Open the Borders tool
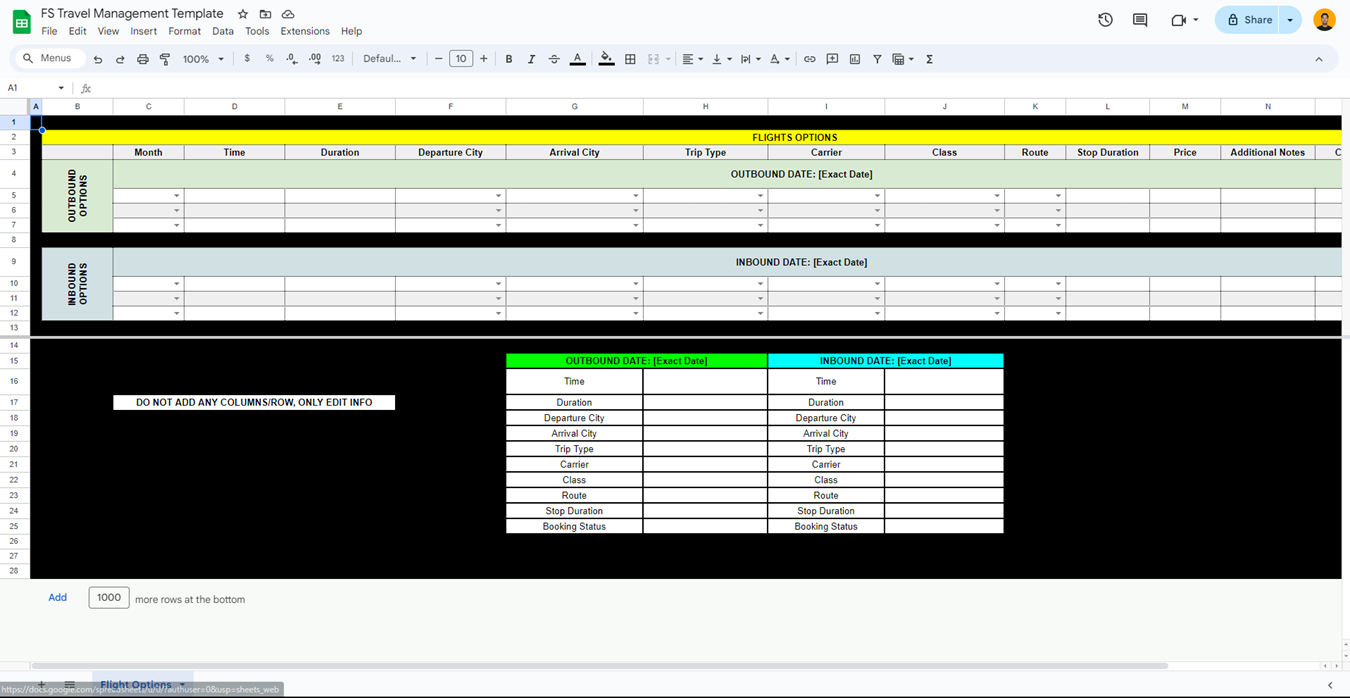Viewport: 1350px width, 698px height. coord(630,59)
